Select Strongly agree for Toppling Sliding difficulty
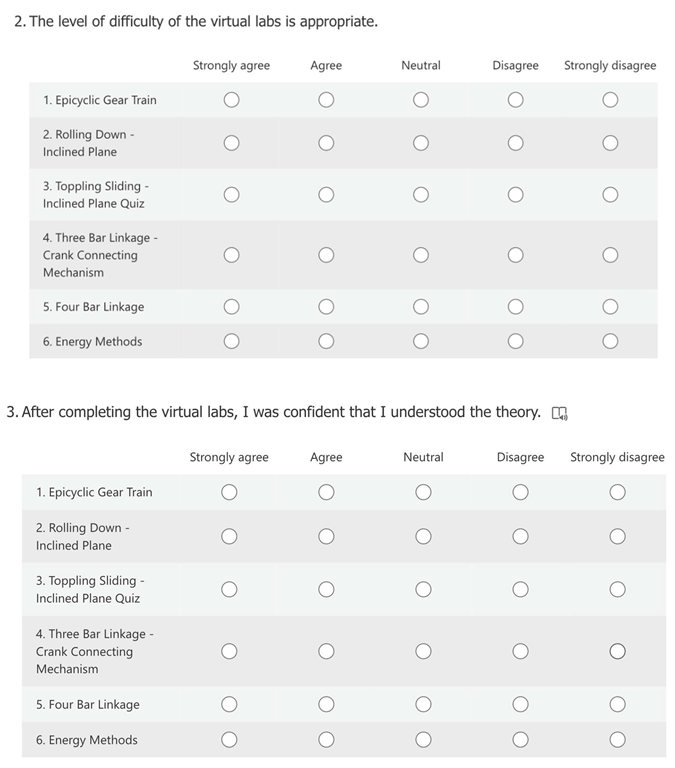The height and width of the screenshot is (768, 675). (231, 194)
